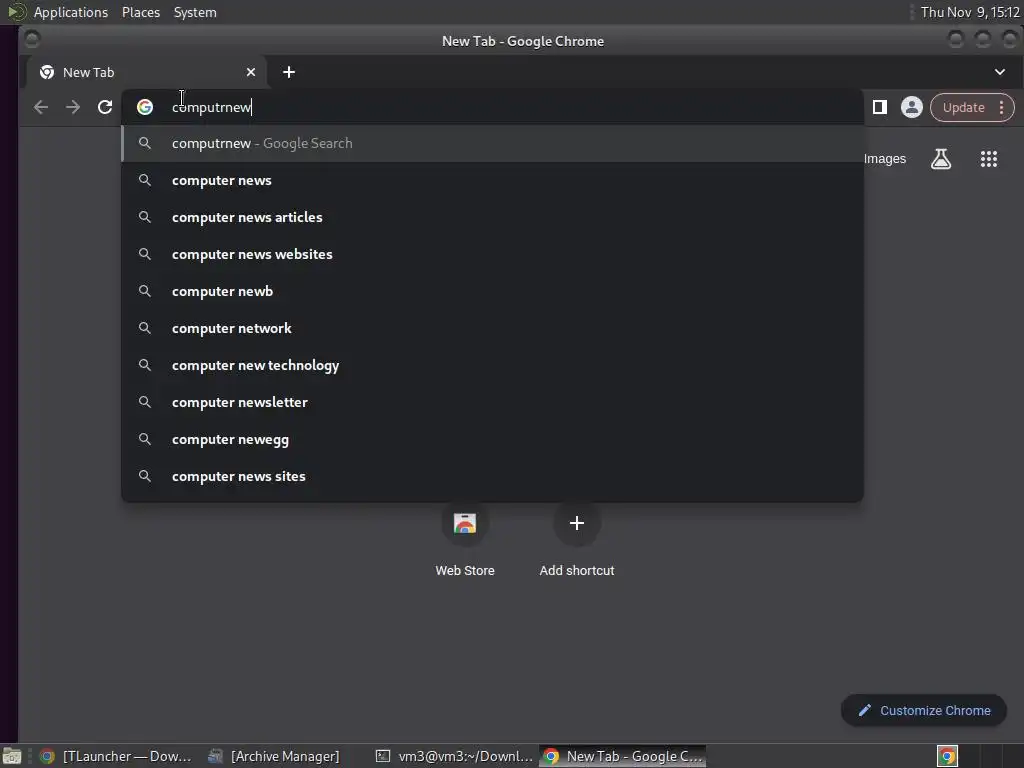
Task: Open the Google apps grid
Action: click(x=989, y=159)
